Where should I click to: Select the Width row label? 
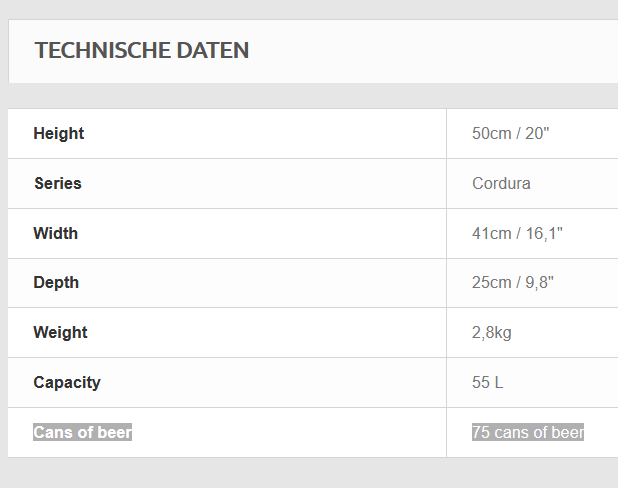pyautogui.click(x=56, y=234)
